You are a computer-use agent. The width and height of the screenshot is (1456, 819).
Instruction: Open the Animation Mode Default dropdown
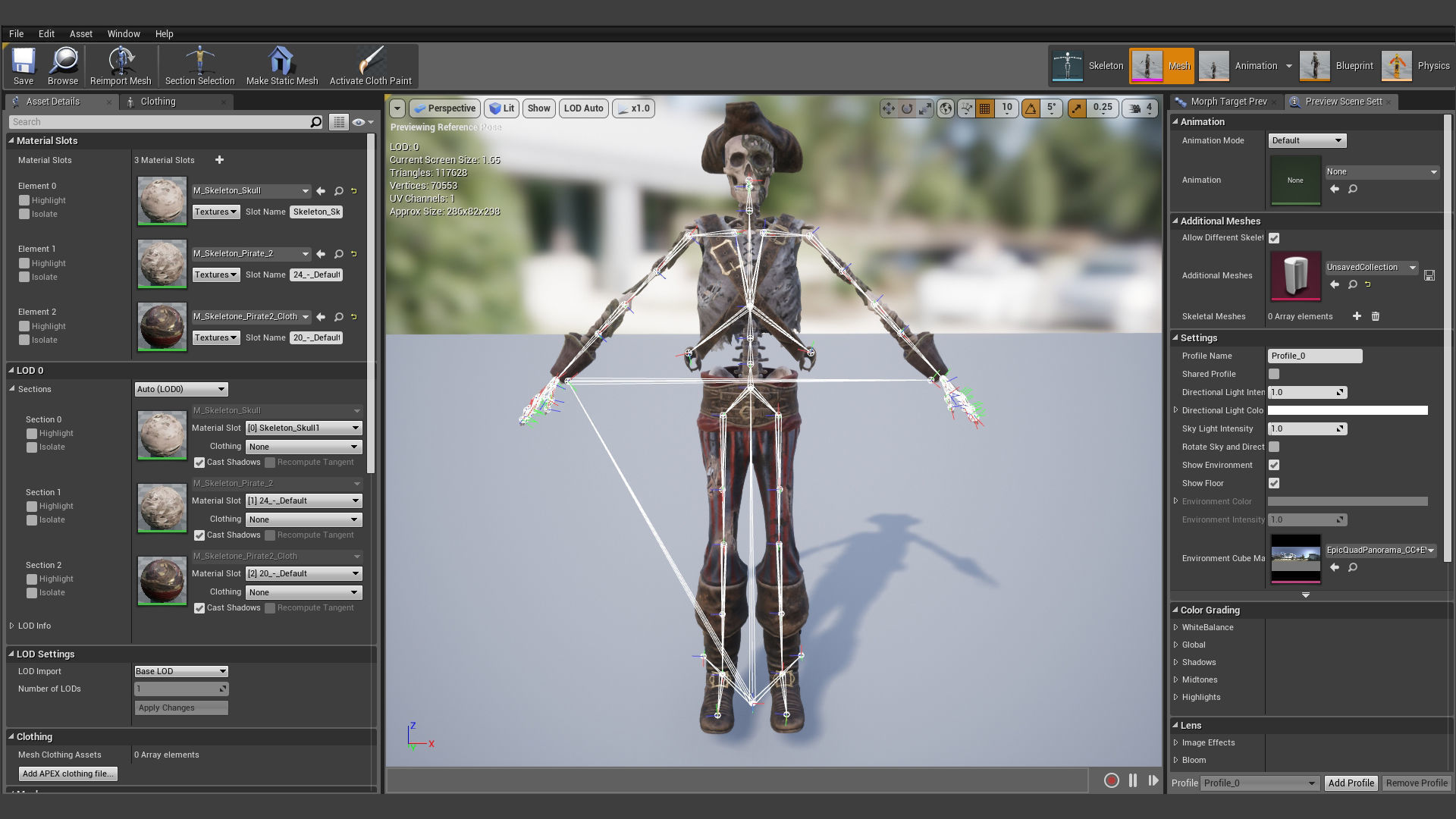1307,140
